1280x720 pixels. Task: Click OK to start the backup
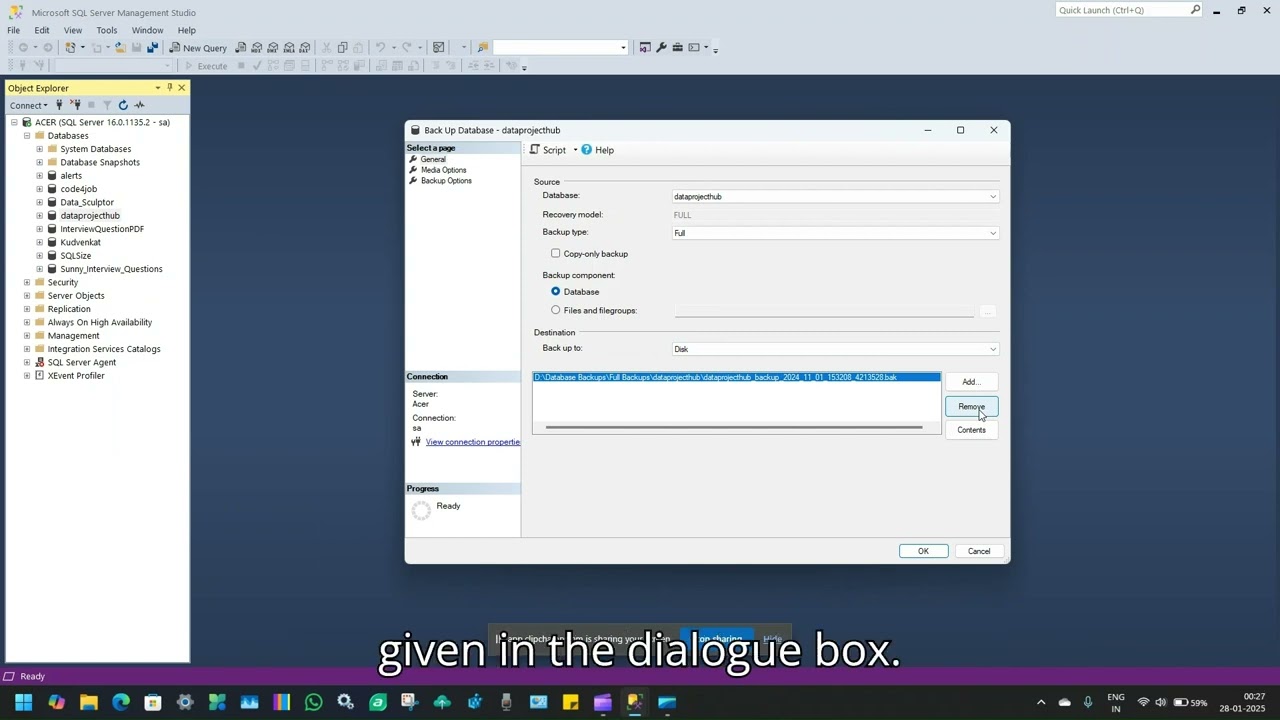pyautogui.click(x=923, y=551)
